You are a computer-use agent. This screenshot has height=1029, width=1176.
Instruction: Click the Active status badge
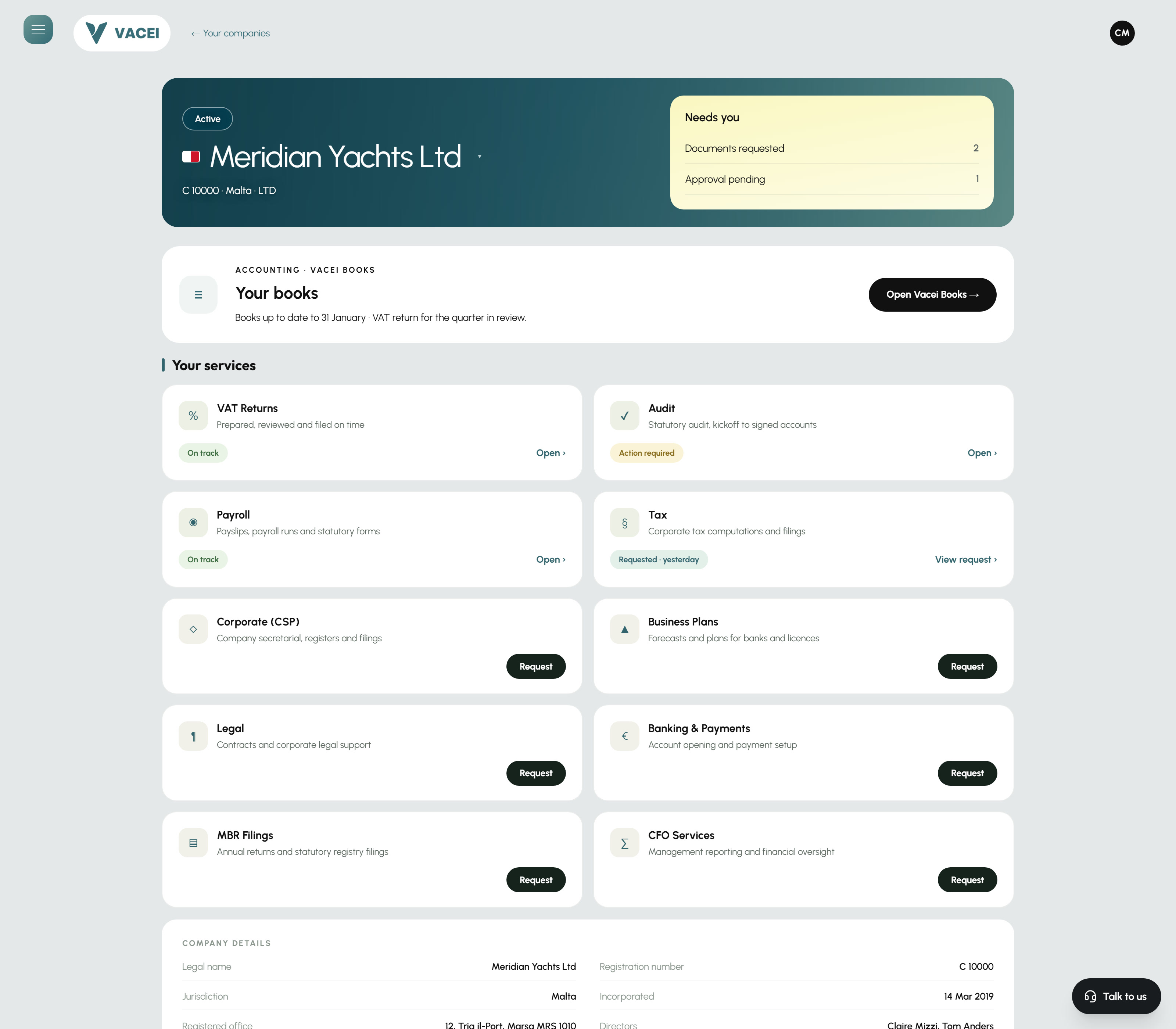click(207, 119)
